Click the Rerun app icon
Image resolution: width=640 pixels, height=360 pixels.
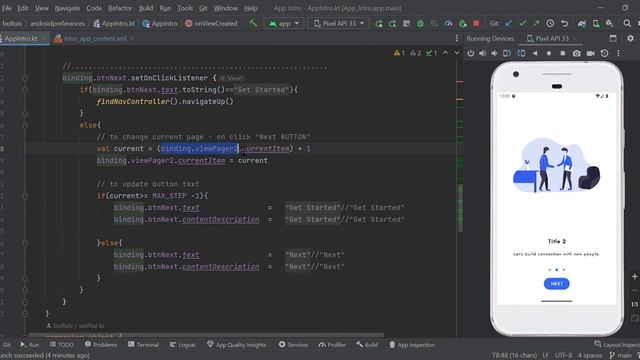[x=379, y=24]
